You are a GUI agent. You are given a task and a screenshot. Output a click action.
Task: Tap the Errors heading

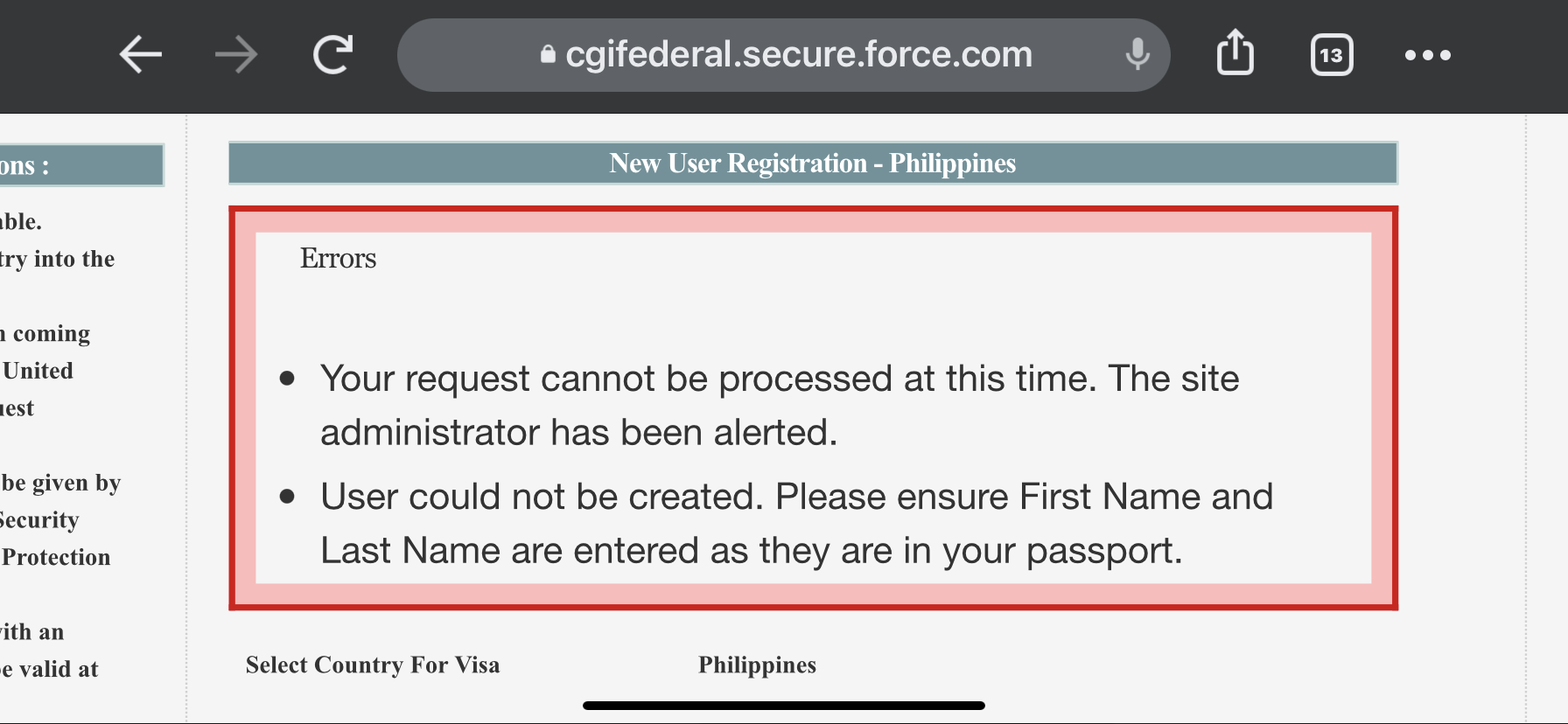pos(338,258)
